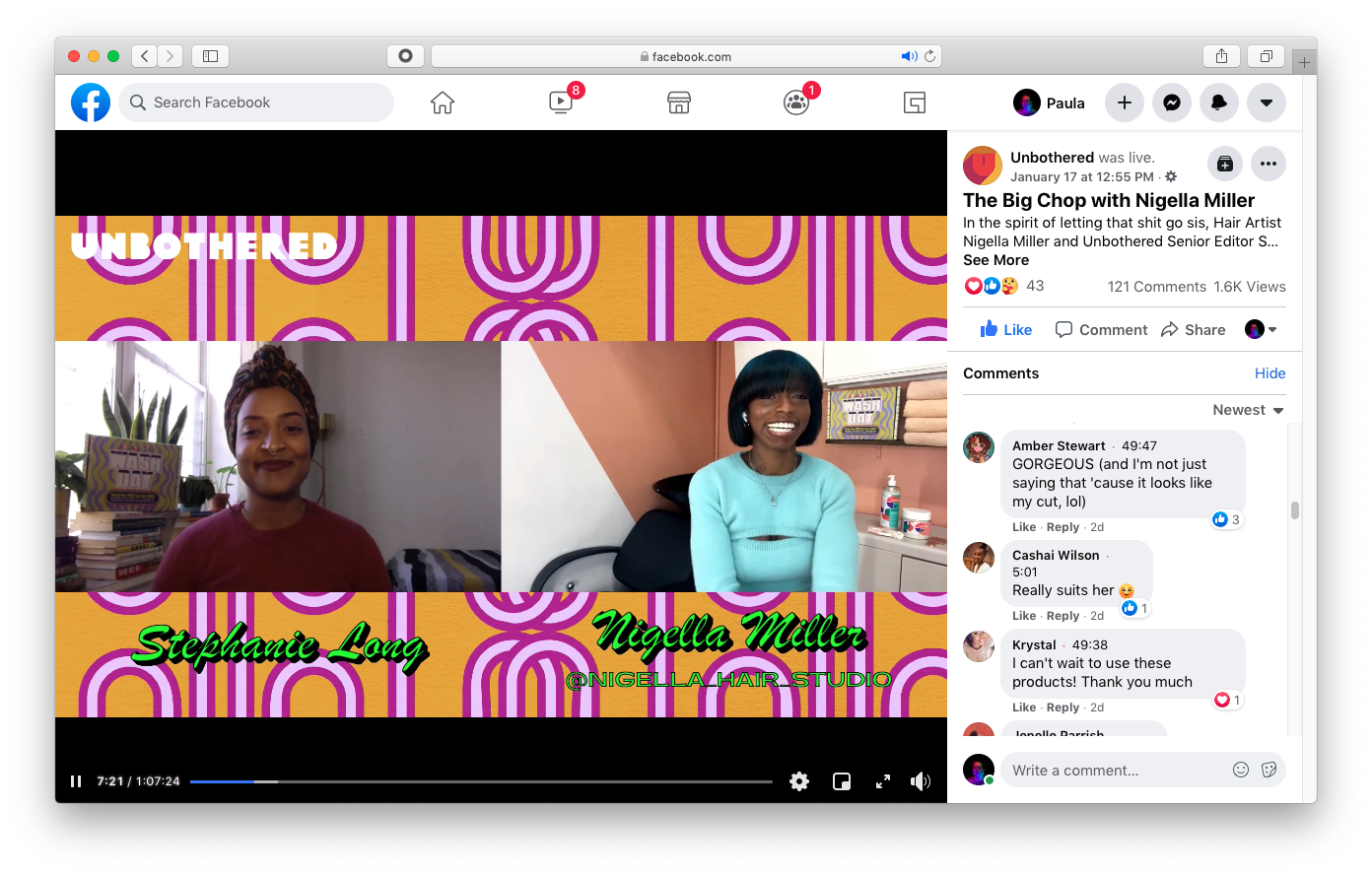The width and height of the screenshot is (1372, 876).
Task: Enter fullscreen video mode
Action: (x=883, y=781)
